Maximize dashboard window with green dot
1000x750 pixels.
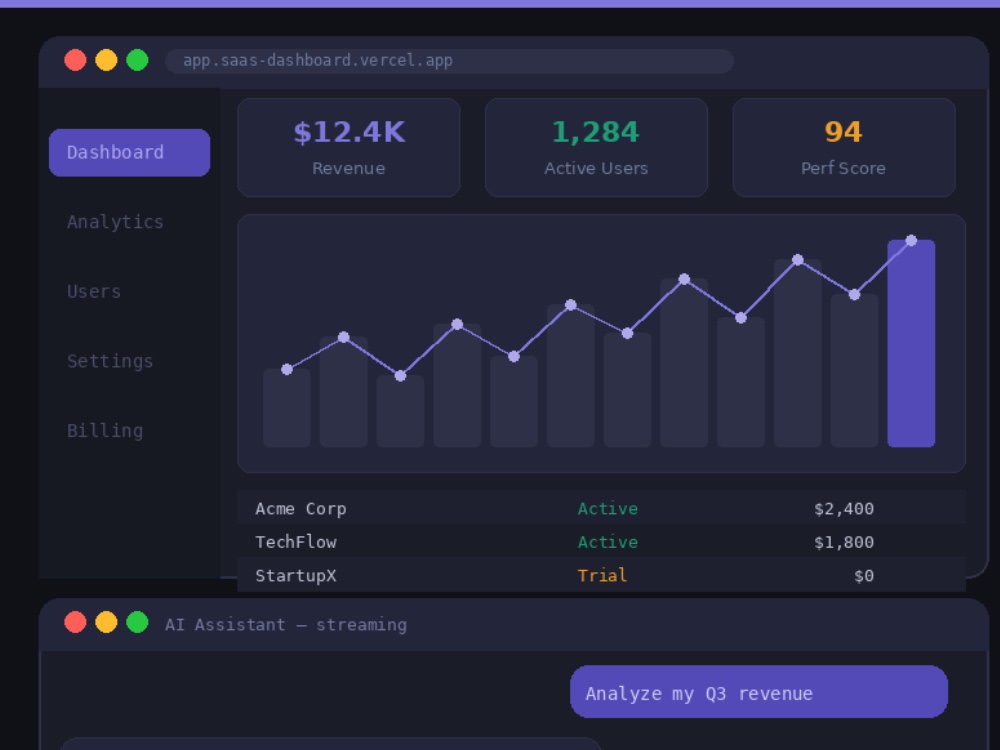137,60
